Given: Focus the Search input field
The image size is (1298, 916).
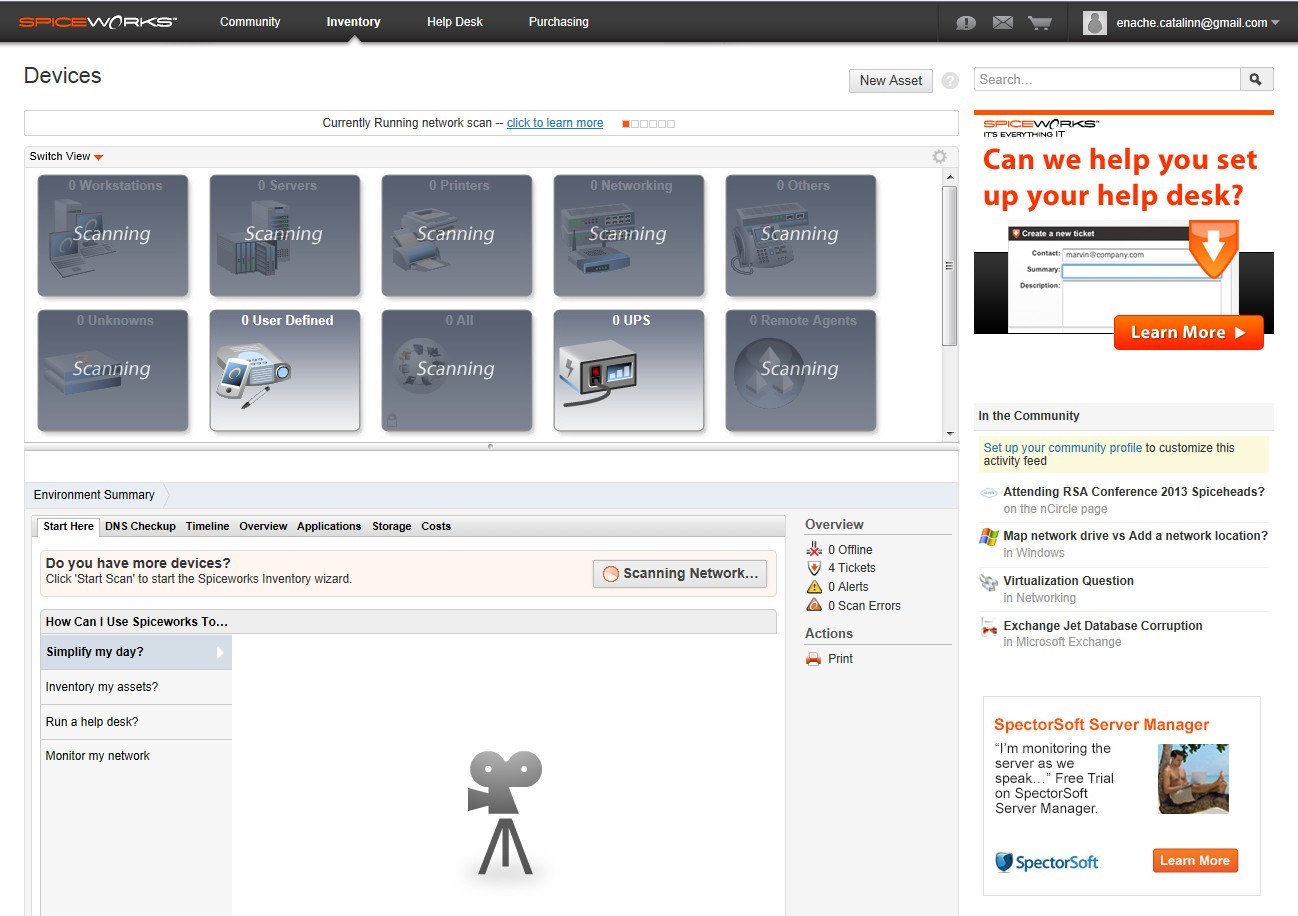Looking at the screenshot, I should [1107, 80].
